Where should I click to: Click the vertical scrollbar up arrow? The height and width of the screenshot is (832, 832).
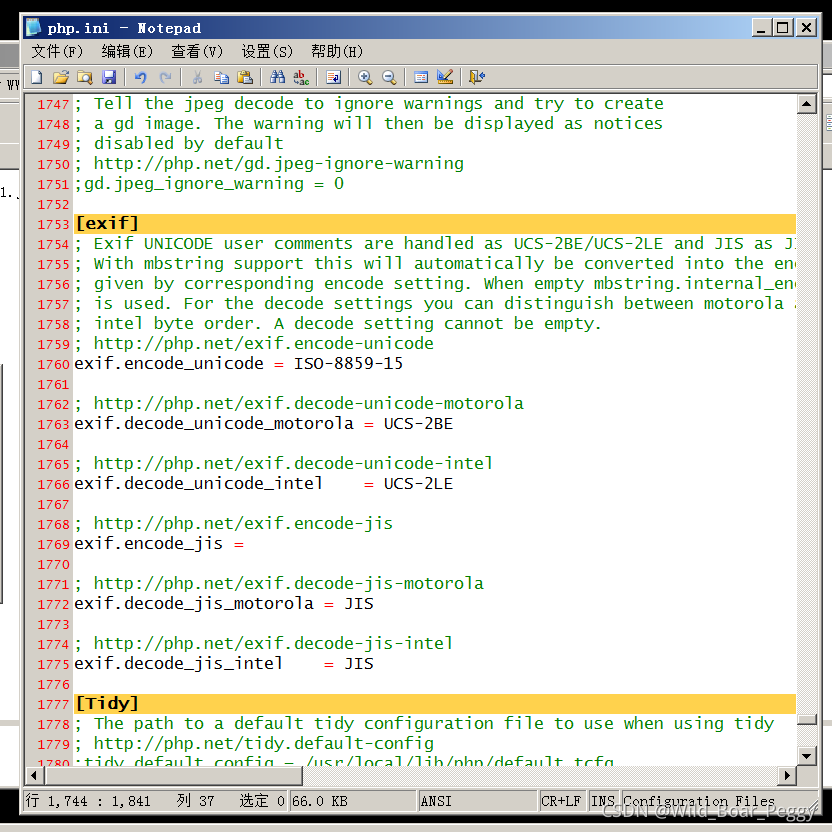pyautogui.click(x=807, y=104)
